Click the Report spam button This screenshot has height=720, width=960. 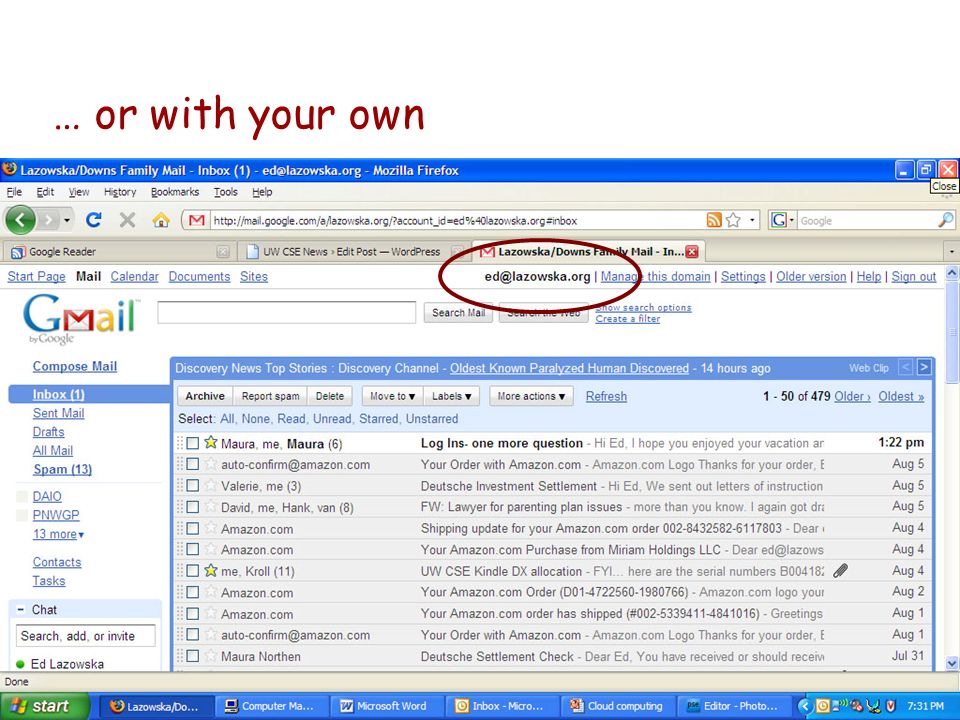point(270,396)
